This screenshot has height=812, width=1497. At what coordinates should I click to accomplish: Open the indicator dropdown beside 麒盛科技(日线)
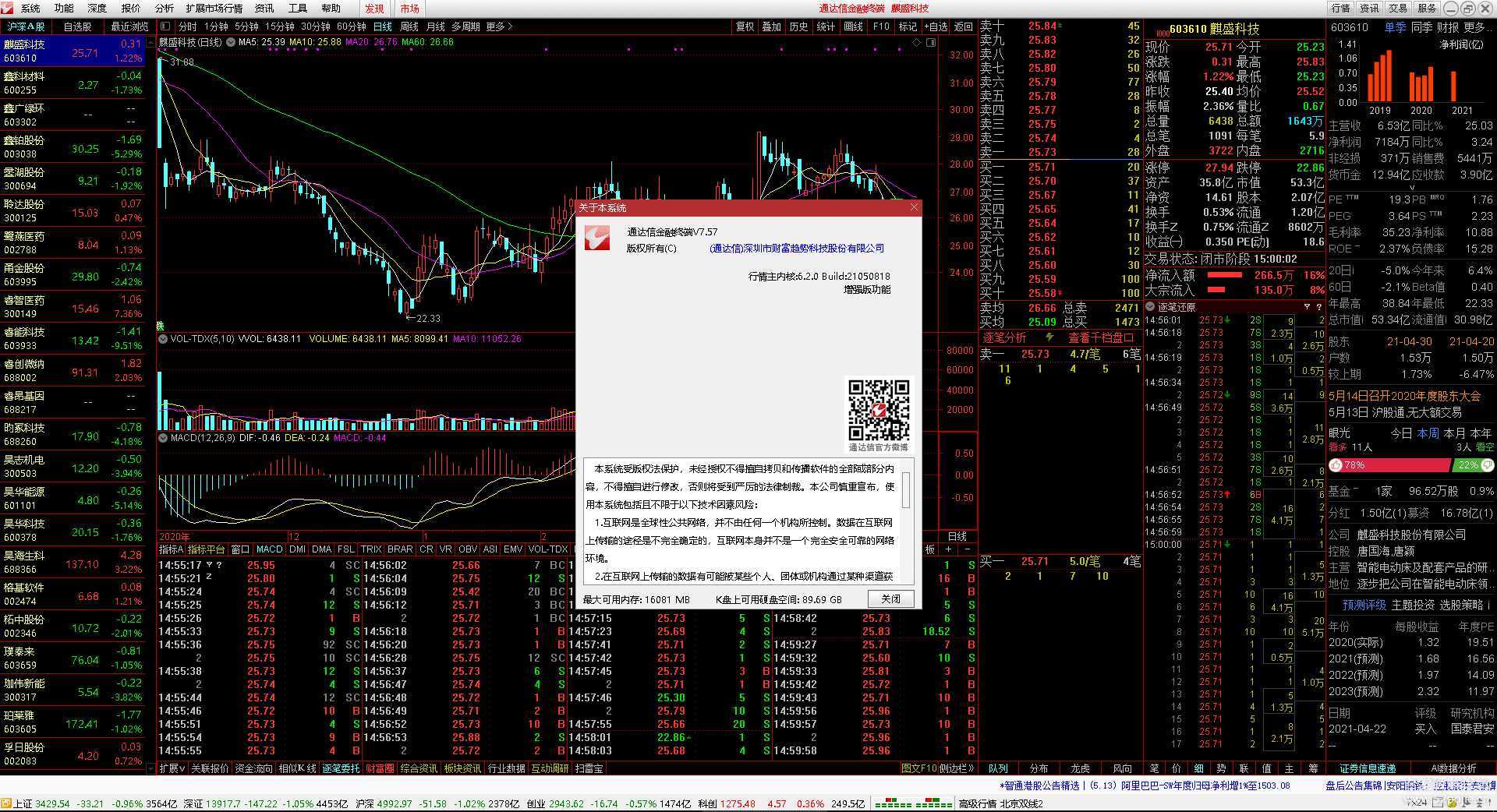tap(231, 42)
